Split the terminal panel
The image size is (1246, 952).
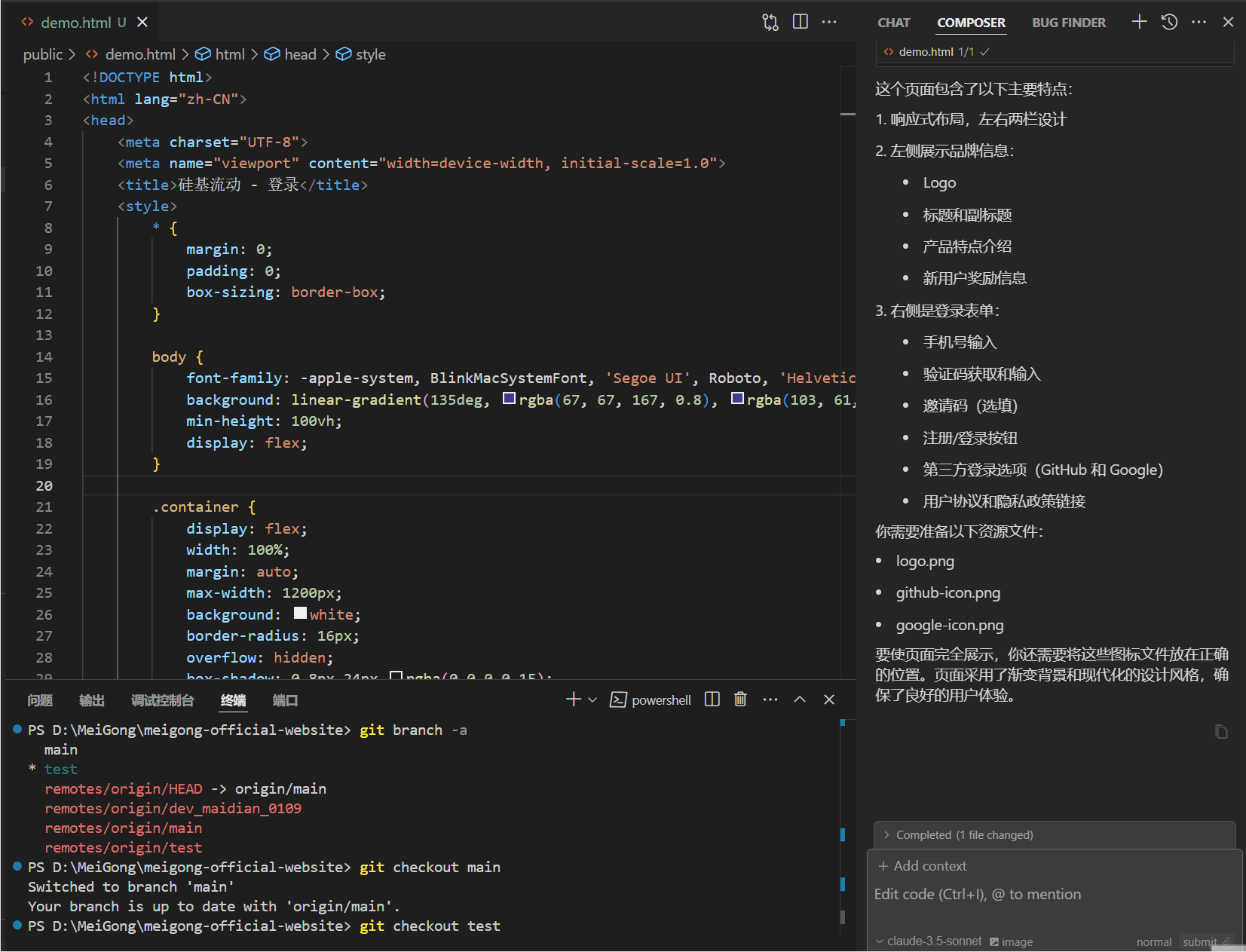click(712, 699)
